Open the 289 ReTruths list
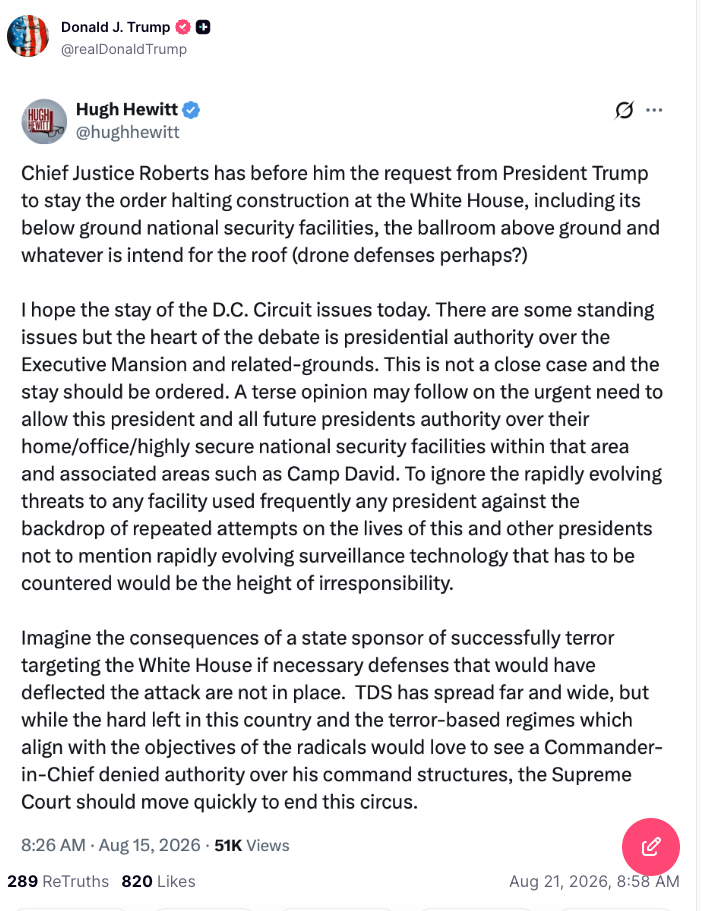Image resolution: width=701 pixels, height=911 pixels. pos(58,881)
